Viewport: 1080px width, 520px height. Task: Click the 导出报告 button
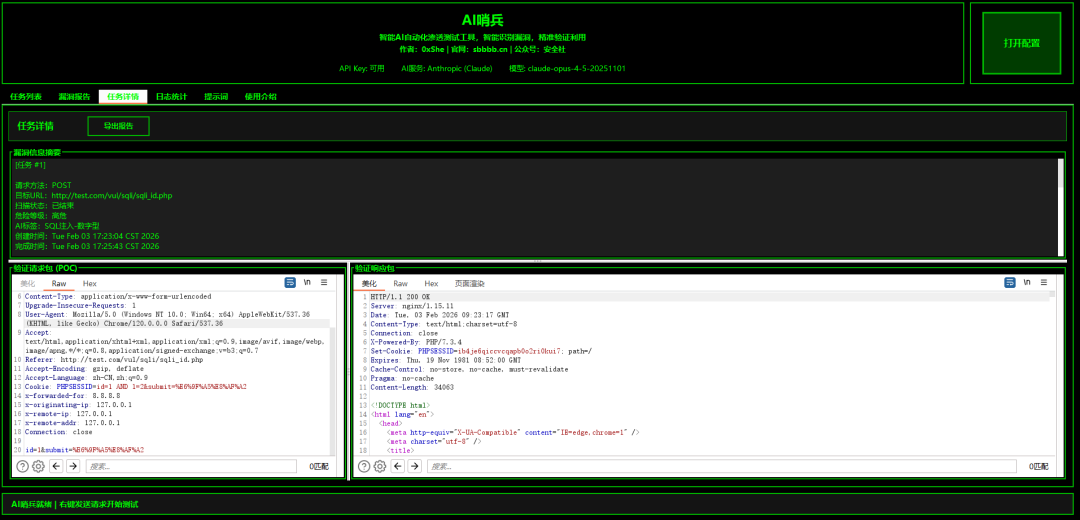coord(118,126)
